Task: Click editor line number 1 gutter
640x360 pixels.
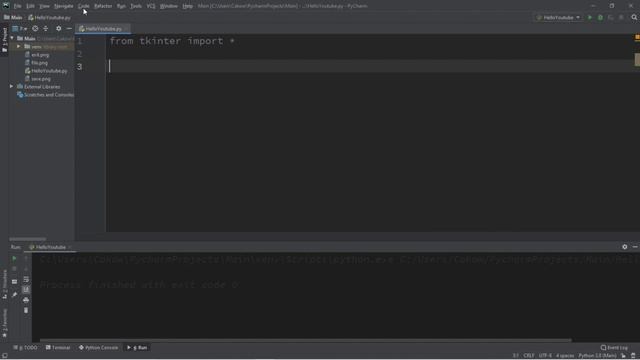Action: (80, 41)
